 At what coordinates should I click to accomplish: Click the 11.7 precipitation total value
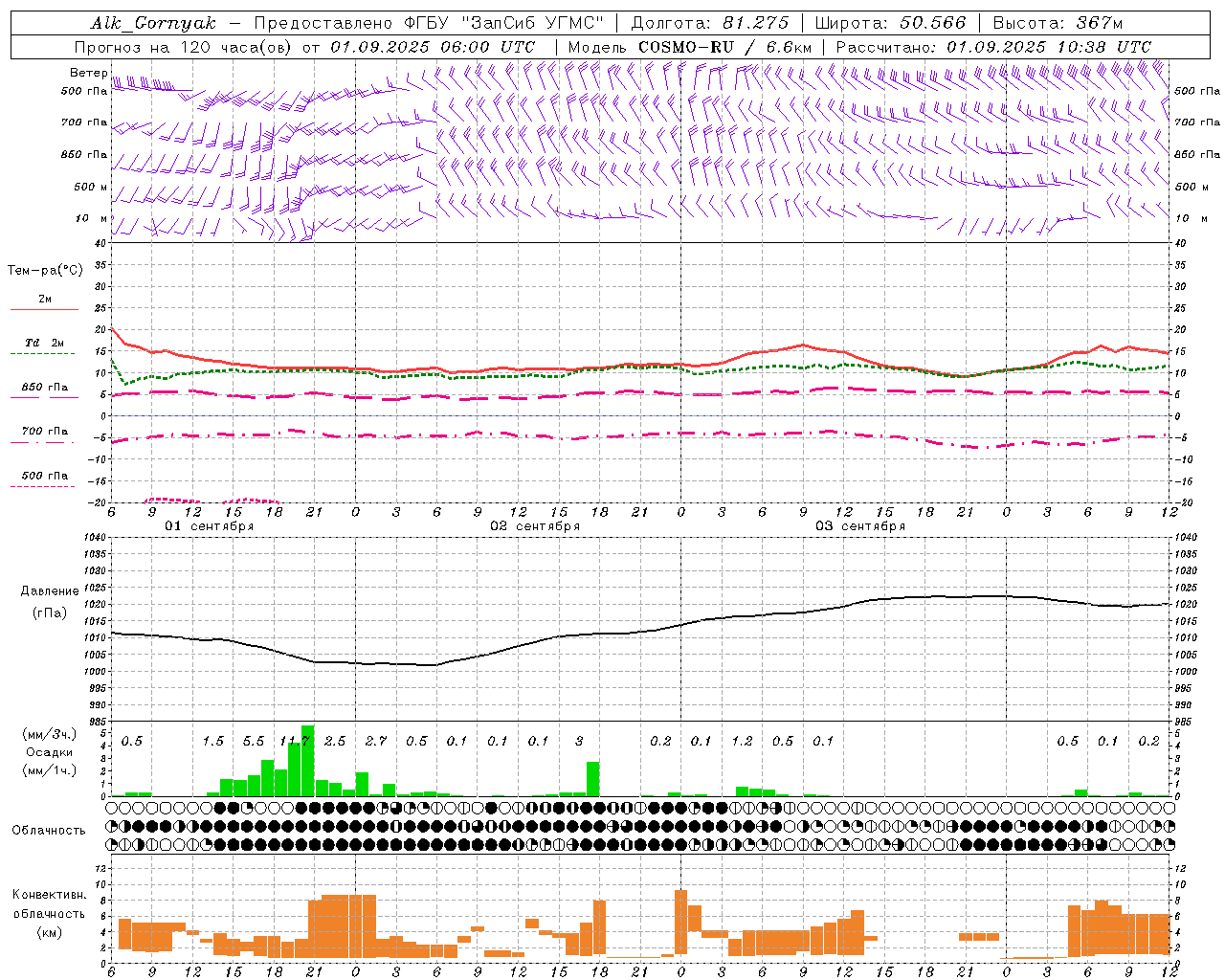[294, 742]
